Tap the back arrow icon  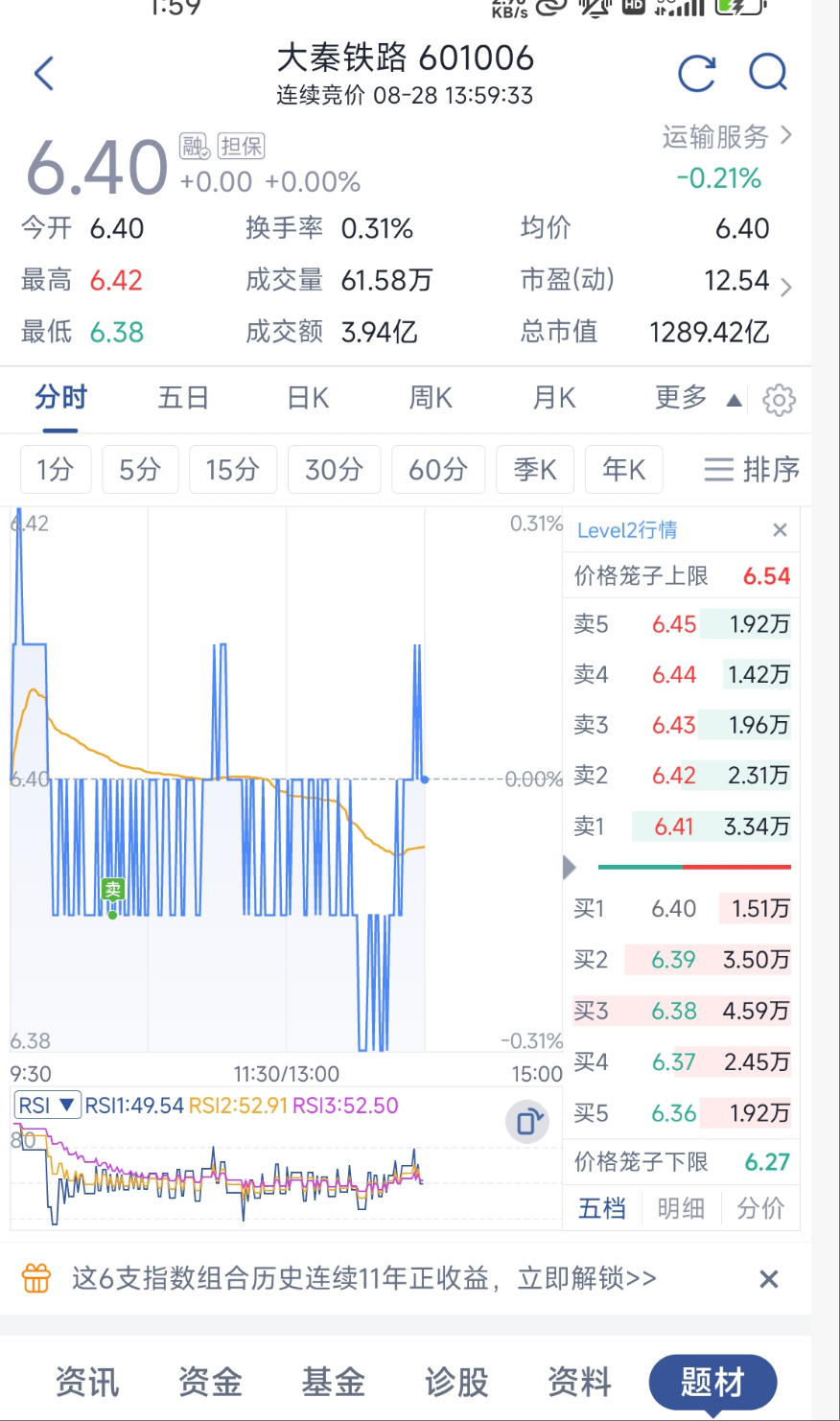click(44, 74)
